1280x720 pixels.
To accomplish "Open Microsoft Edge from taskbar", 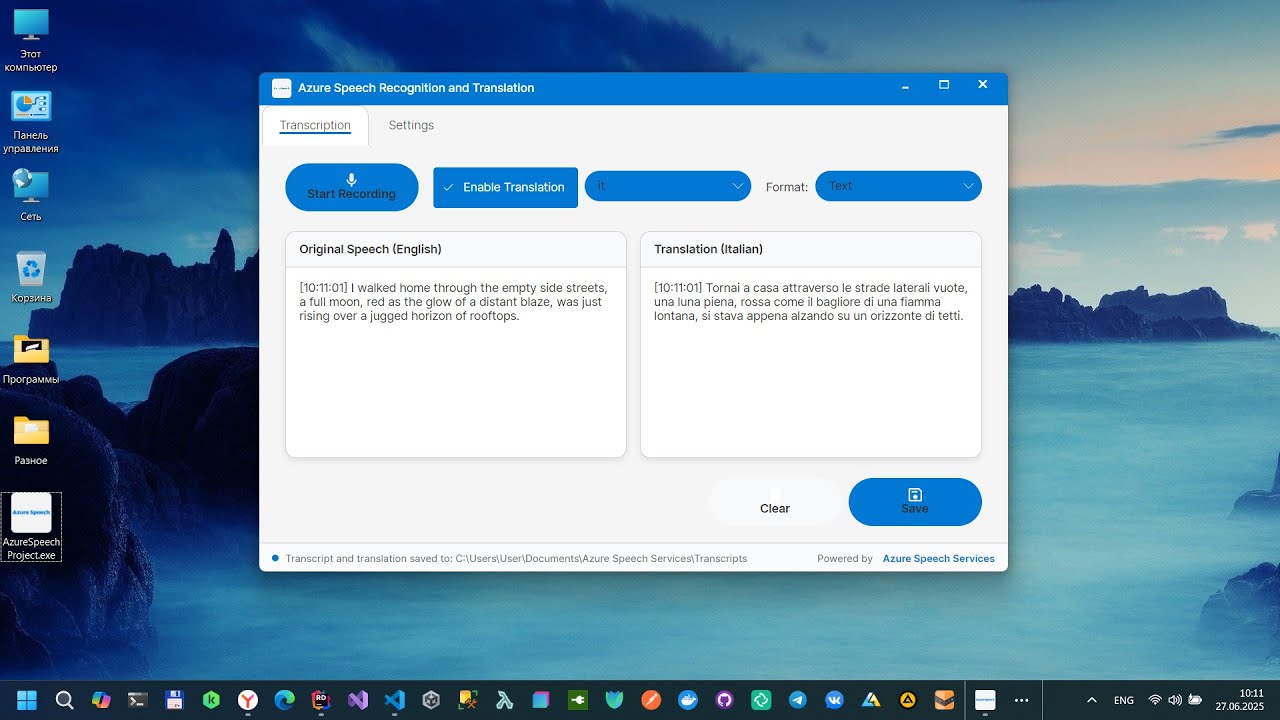I will pyautogui.click(x=285, y=700).
